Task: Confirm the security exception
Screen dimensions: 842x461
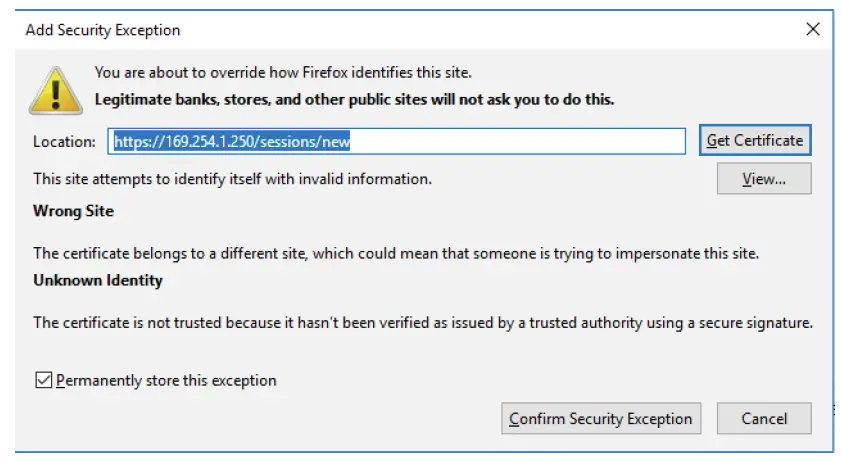Action: click(x=600, y=418)
